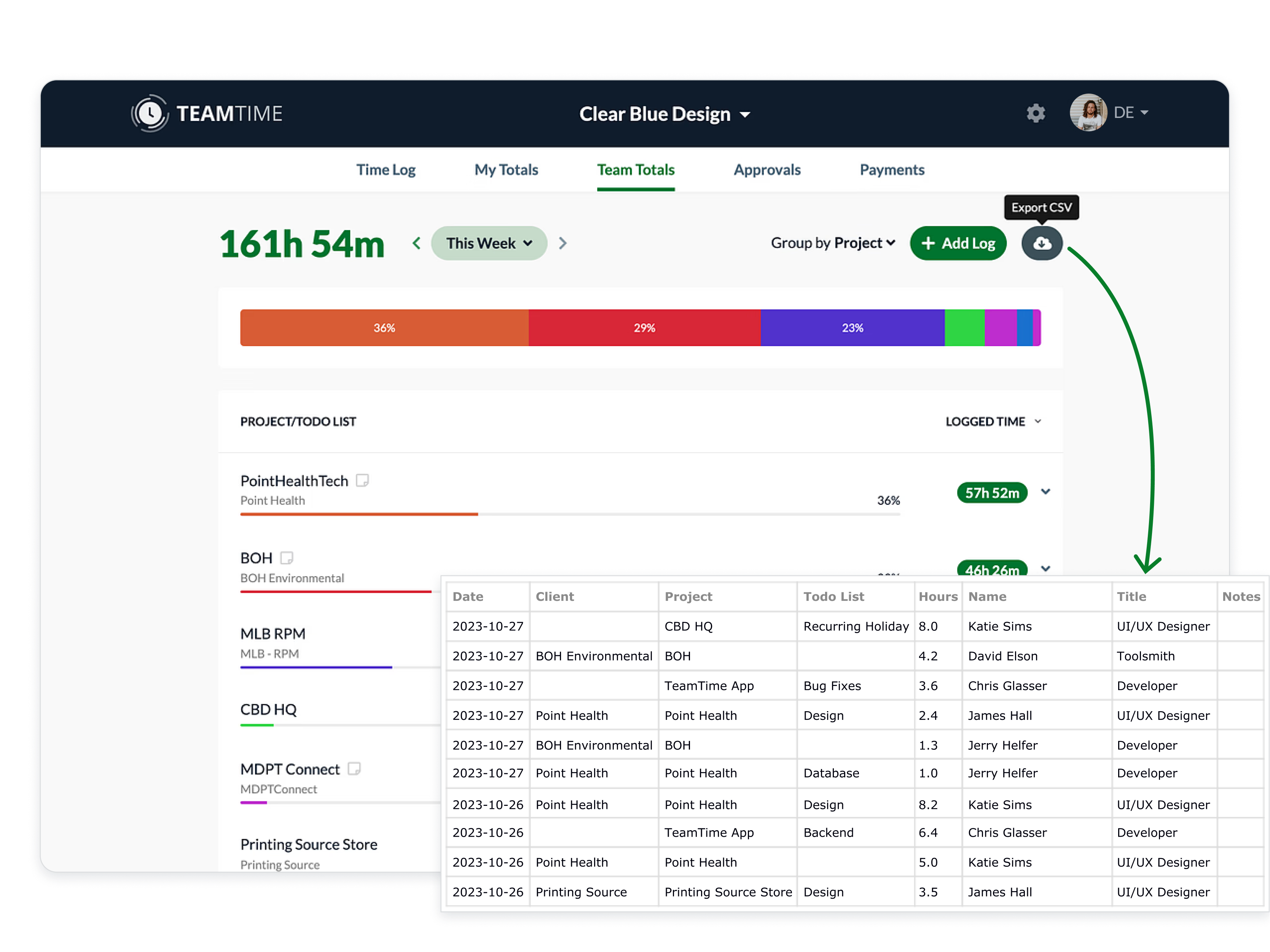Select the Team Totals tab
The width and height of the screenshot is (1270, 952).
coord(636,170)
